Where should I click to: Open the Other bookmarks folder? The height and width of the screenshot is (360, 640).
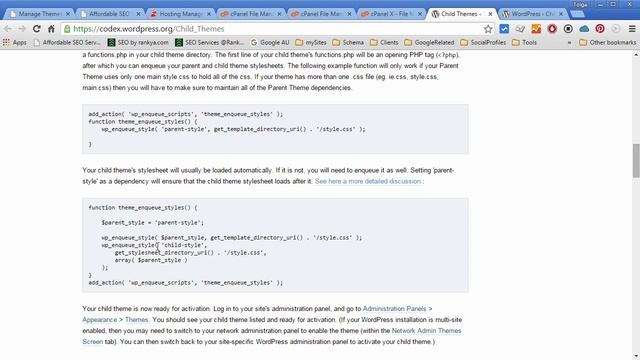pyautogui.click(x=608, y=42)
